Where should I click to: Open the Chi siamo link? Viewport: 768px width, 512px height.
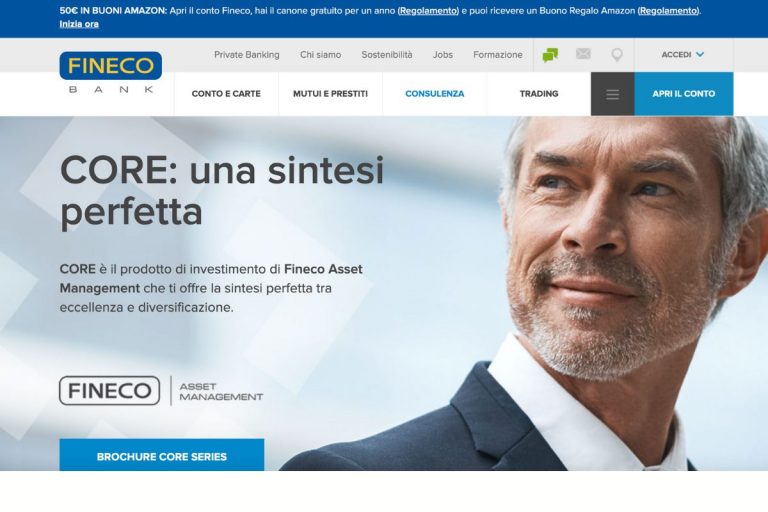click(x=321, y=55)
